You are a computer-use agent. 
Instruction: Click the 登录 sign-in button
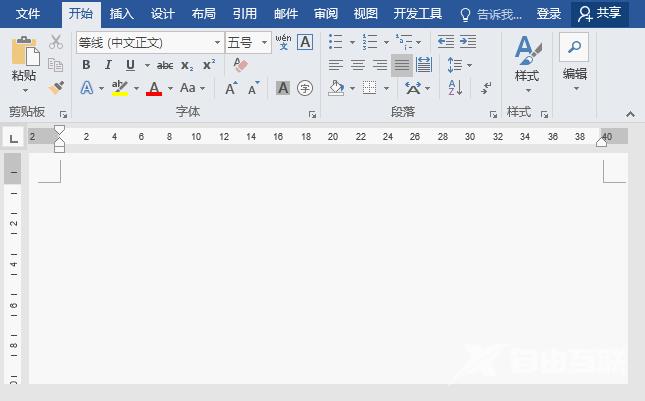(549, 14)
